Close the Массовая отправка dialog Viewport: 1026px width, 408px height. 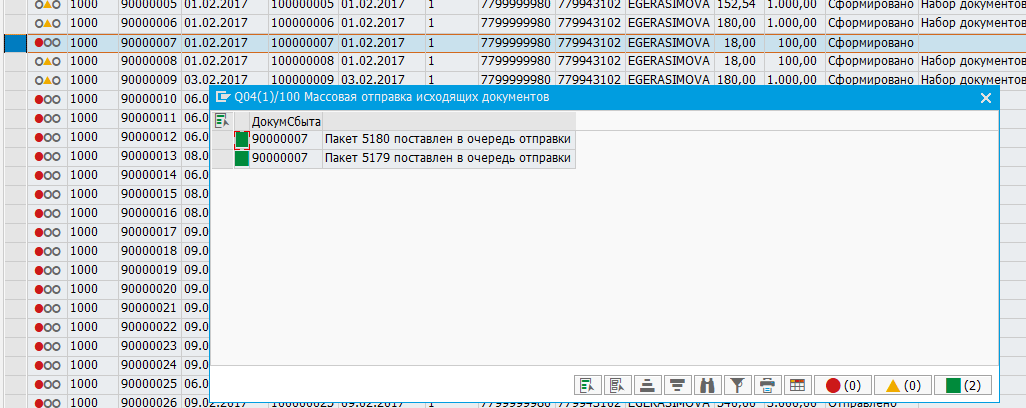[986, 97]
